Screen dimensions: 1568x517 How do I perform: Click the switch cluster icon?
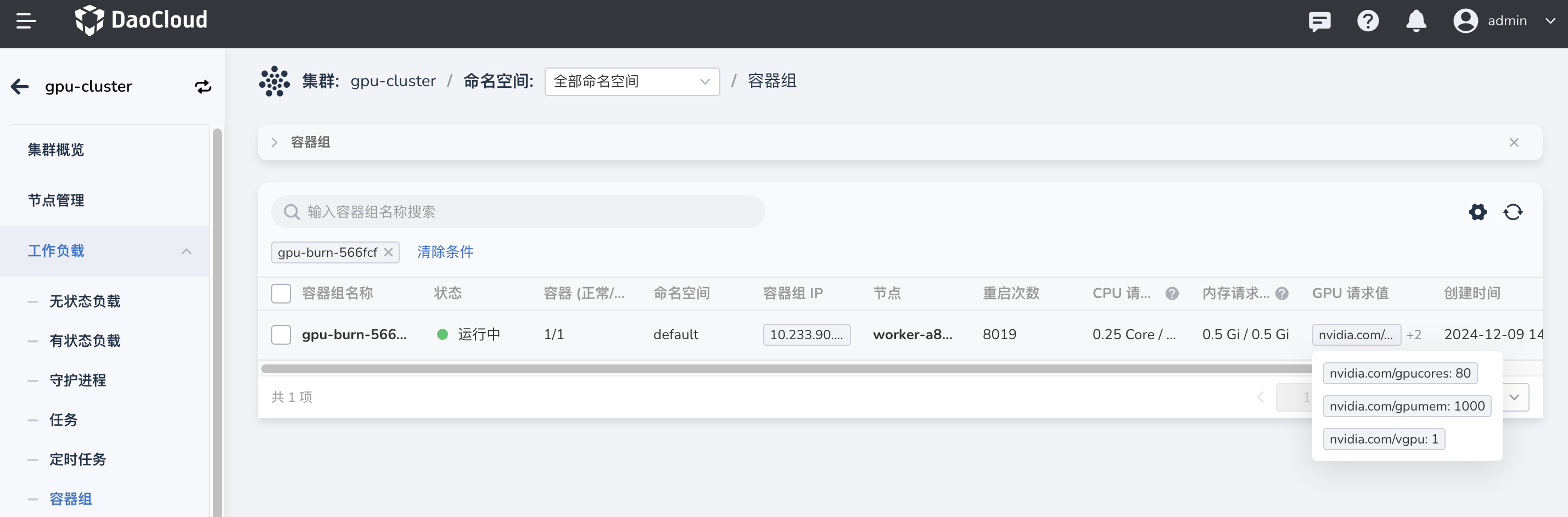pos(203,86)
